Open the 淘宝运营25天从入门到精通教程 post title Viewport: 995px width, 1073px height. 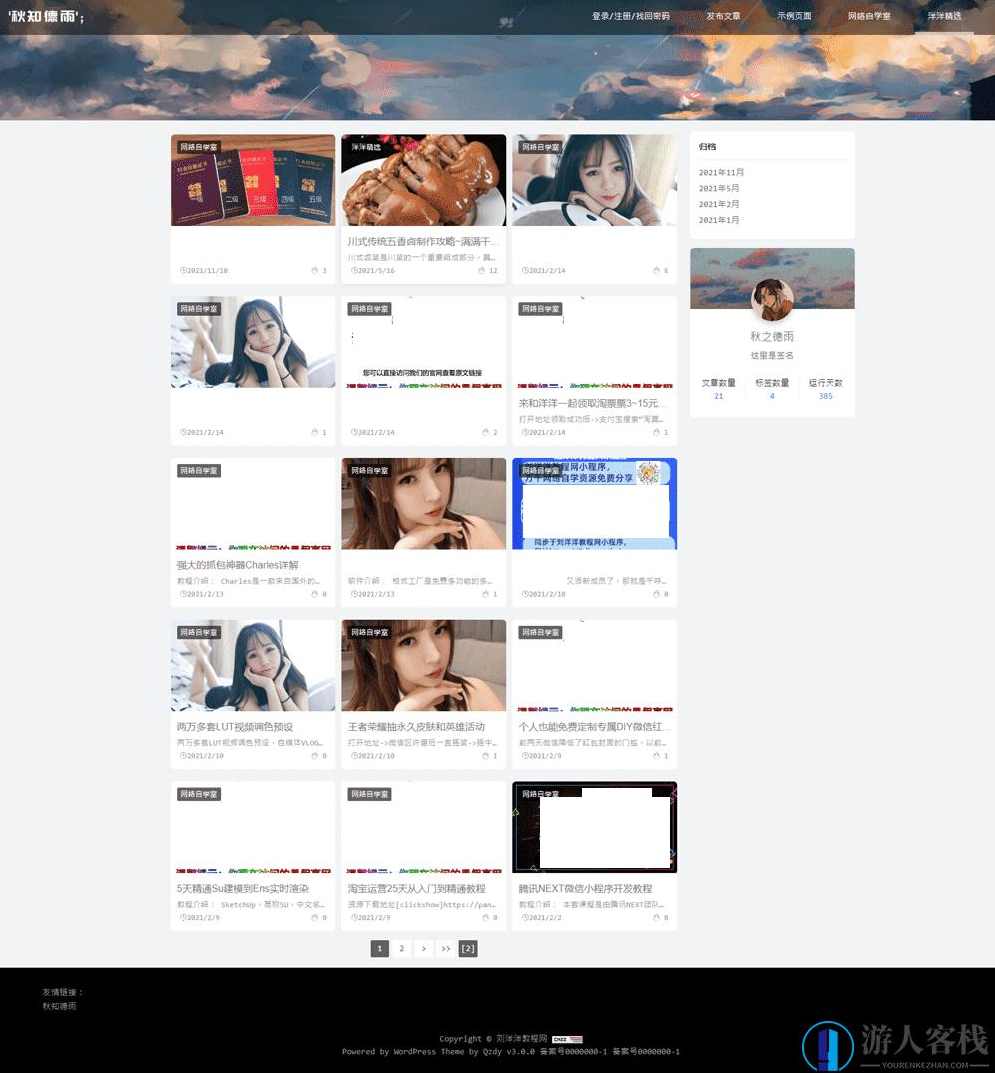click(x=416, y=888)
